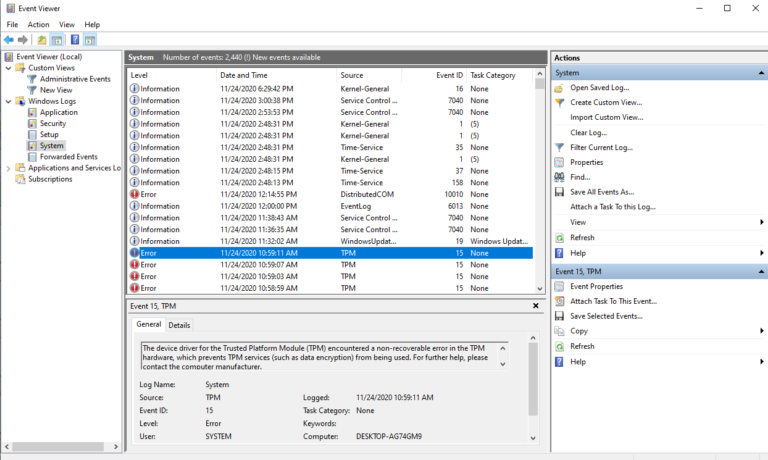Click the Attach Task To This Event icon
The height and width of the screenshot is (460, 768).
coord(559,301)
